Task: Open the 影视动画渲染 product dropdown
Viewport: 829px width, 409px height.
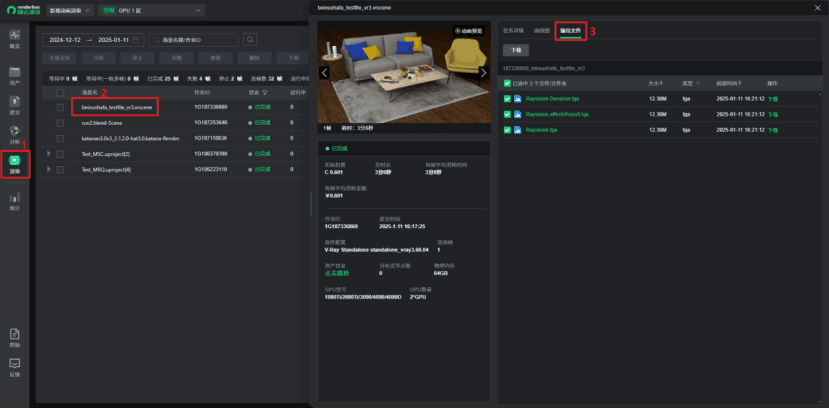Action: pyautogui.click(x=70, y=11)
